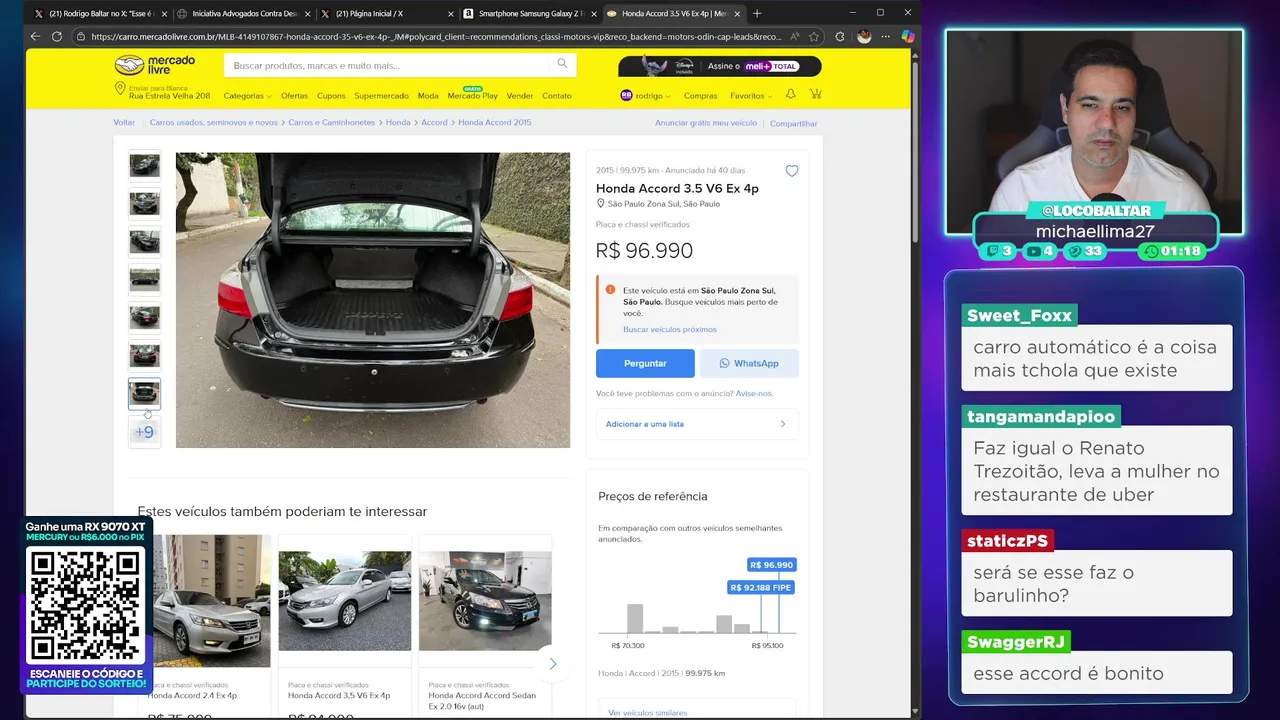The width and height of the screenshot is (1280, 720).
Task: Open the Honda breadcrumb
Action: coord(398,122)
